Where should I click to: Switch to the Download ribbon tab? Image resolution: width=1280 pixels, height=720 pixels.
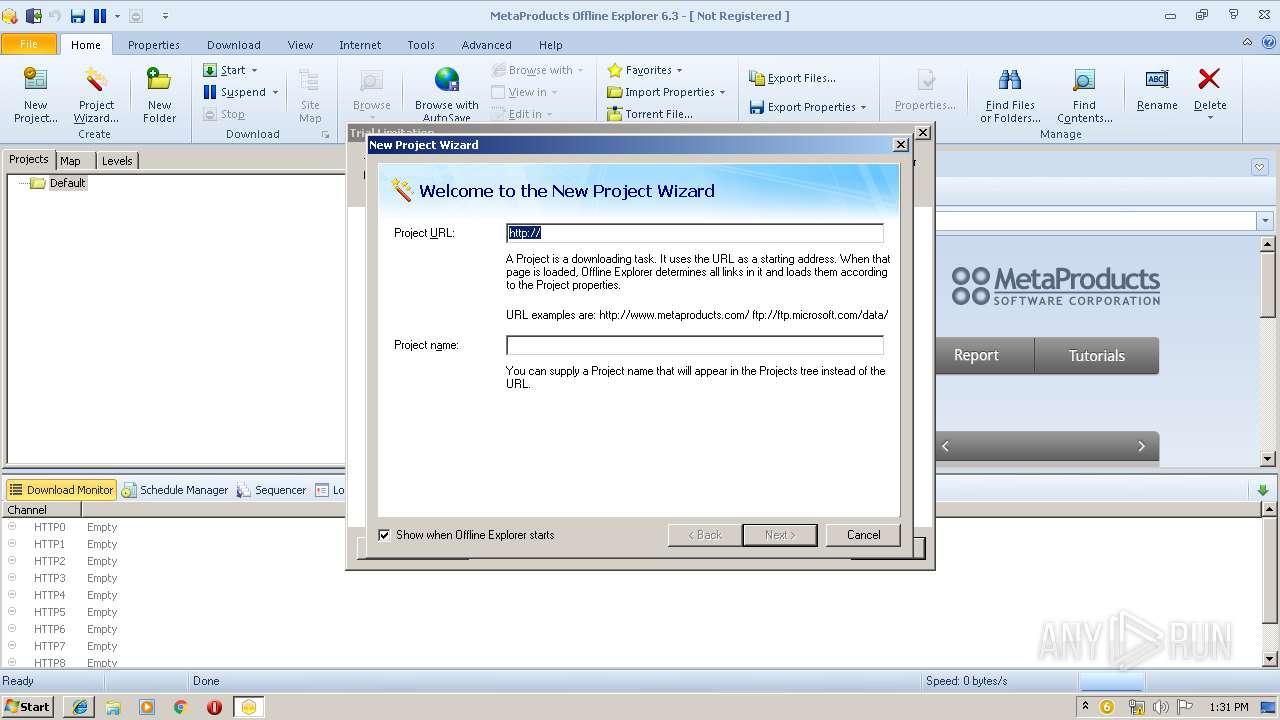tap(234, 45)
